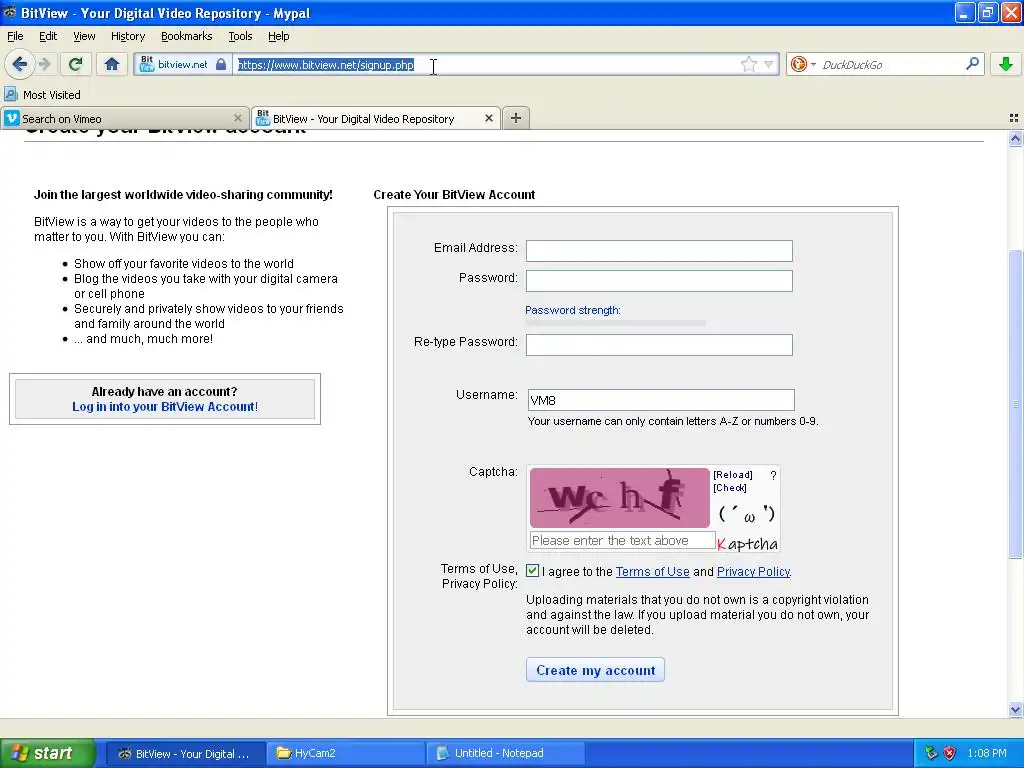The image size is (1024, 768).
Task: Close the BitView tab
Action: [x=488, y=118]
